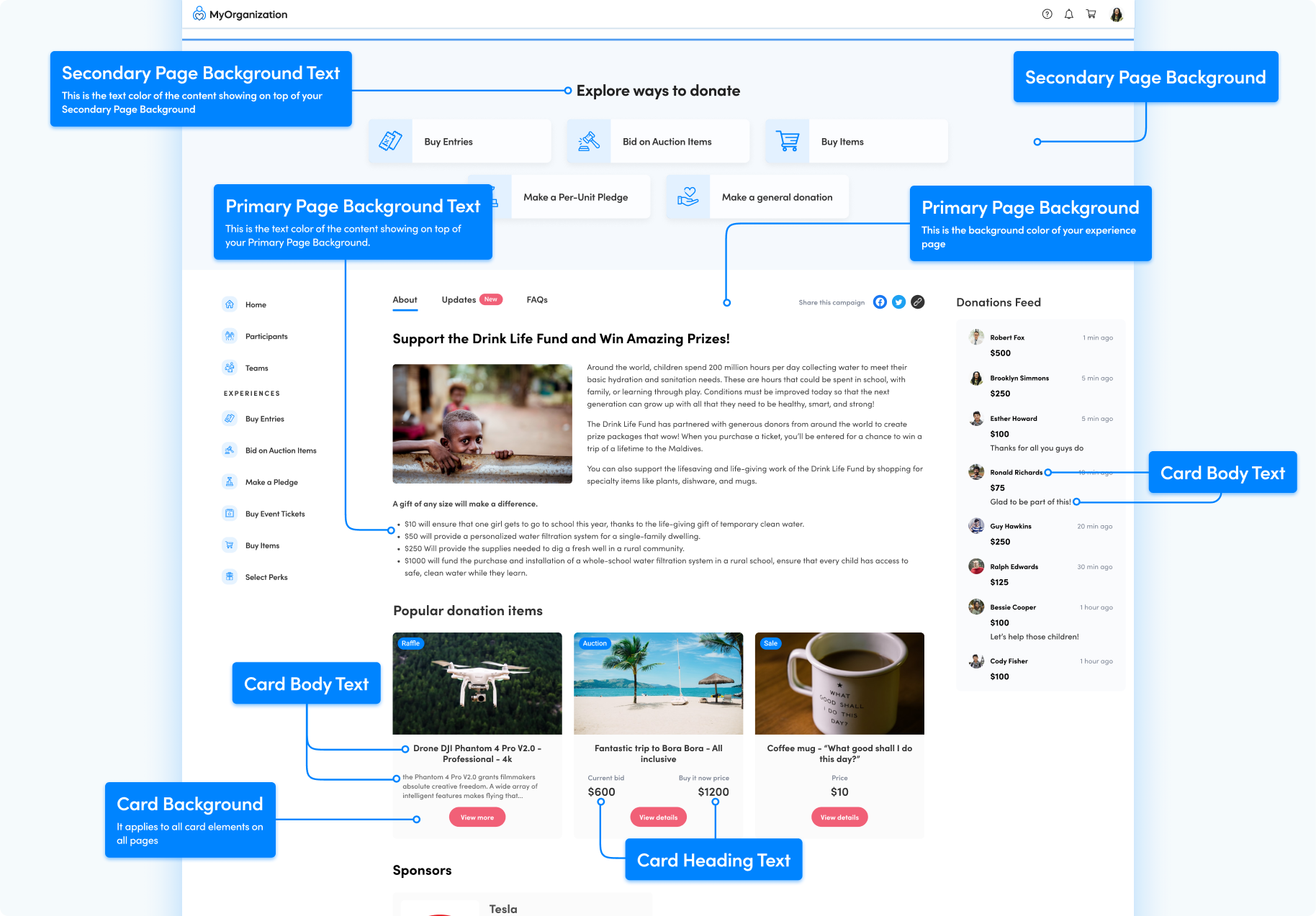Click the Bid on Auction Items gavel icon

point(589,141)
